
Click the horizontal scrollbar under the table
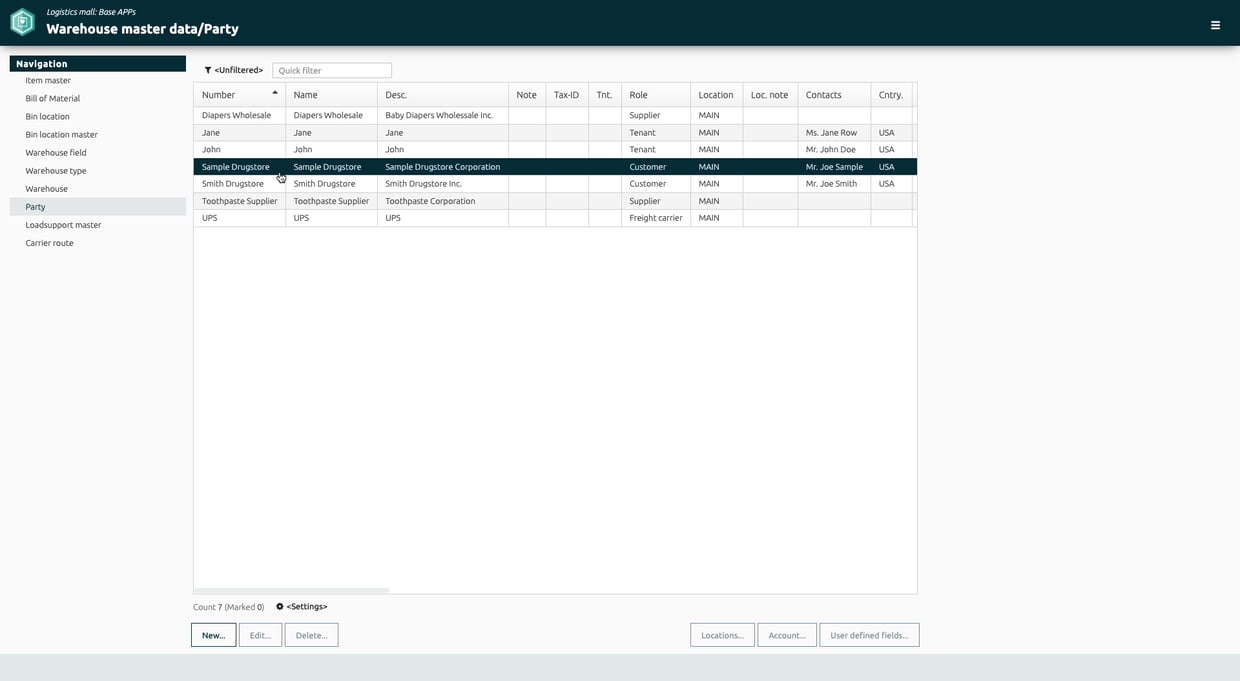291,591
